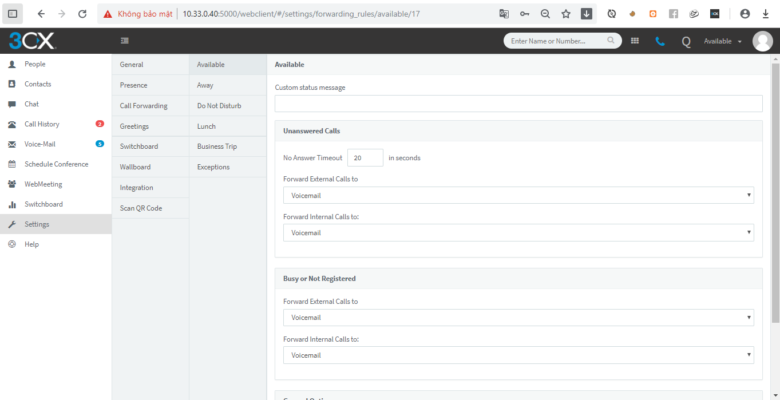This screenshot has width=780, height=400.
Task: Click the Enter Name or Number search box
Action: pyautogui.click(x=558, y=41)
